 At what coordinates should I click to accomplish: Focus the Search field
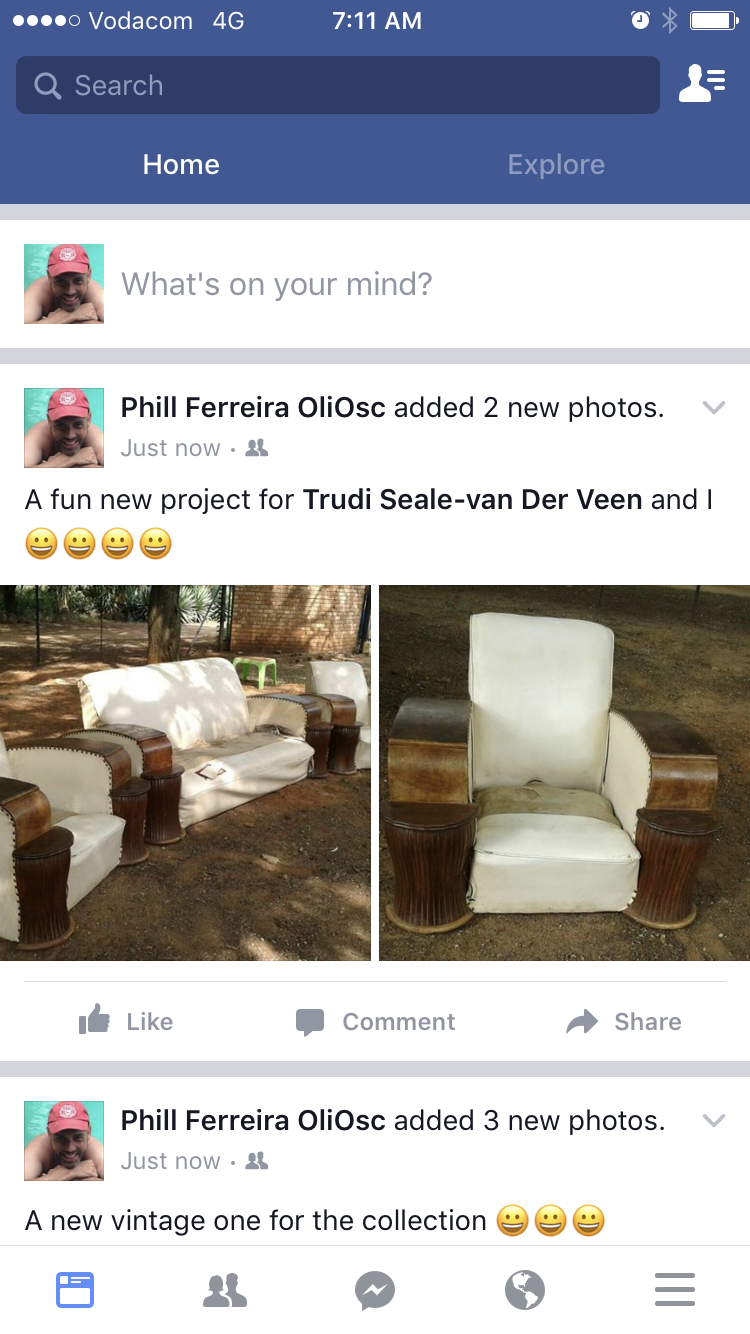click(338, 85)
